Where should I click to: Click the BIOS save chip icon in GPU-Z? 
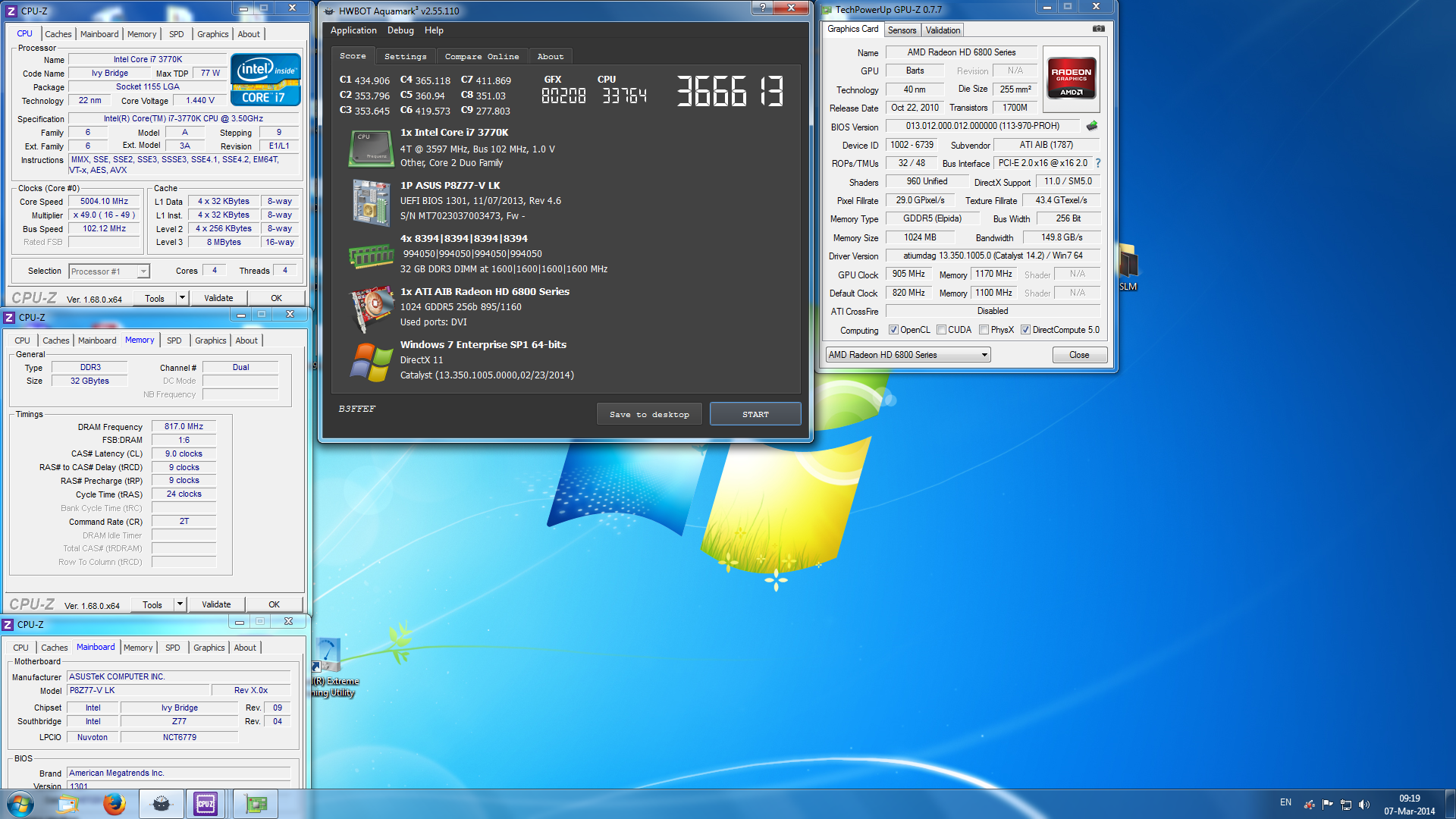pyautogui.click(x=1092, y=126)
